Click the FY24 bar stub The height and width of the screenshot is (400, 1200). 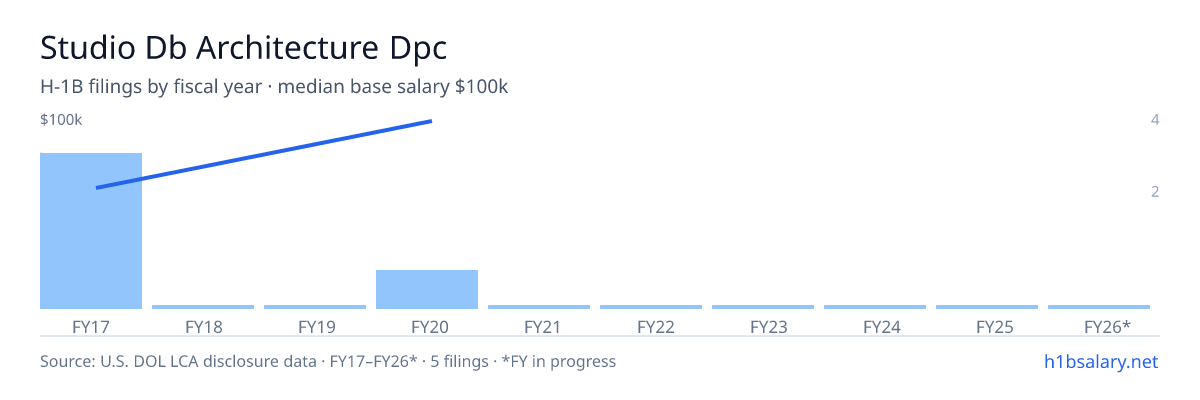(x=875, y=307)
